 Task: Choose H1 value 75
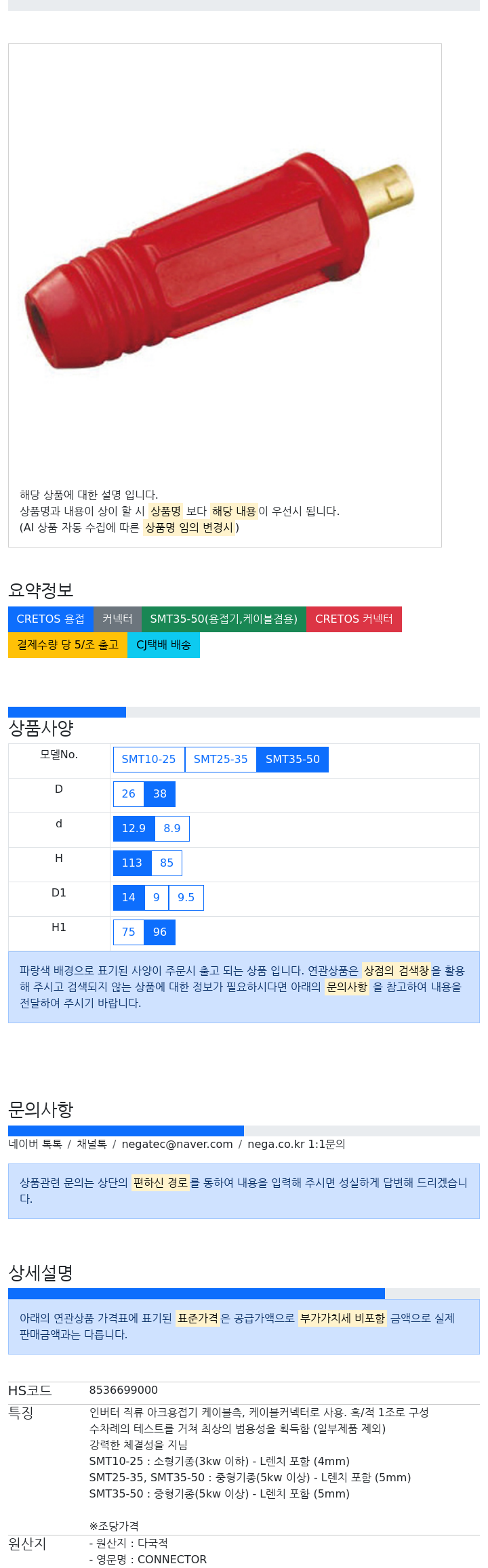click(129, 932)
